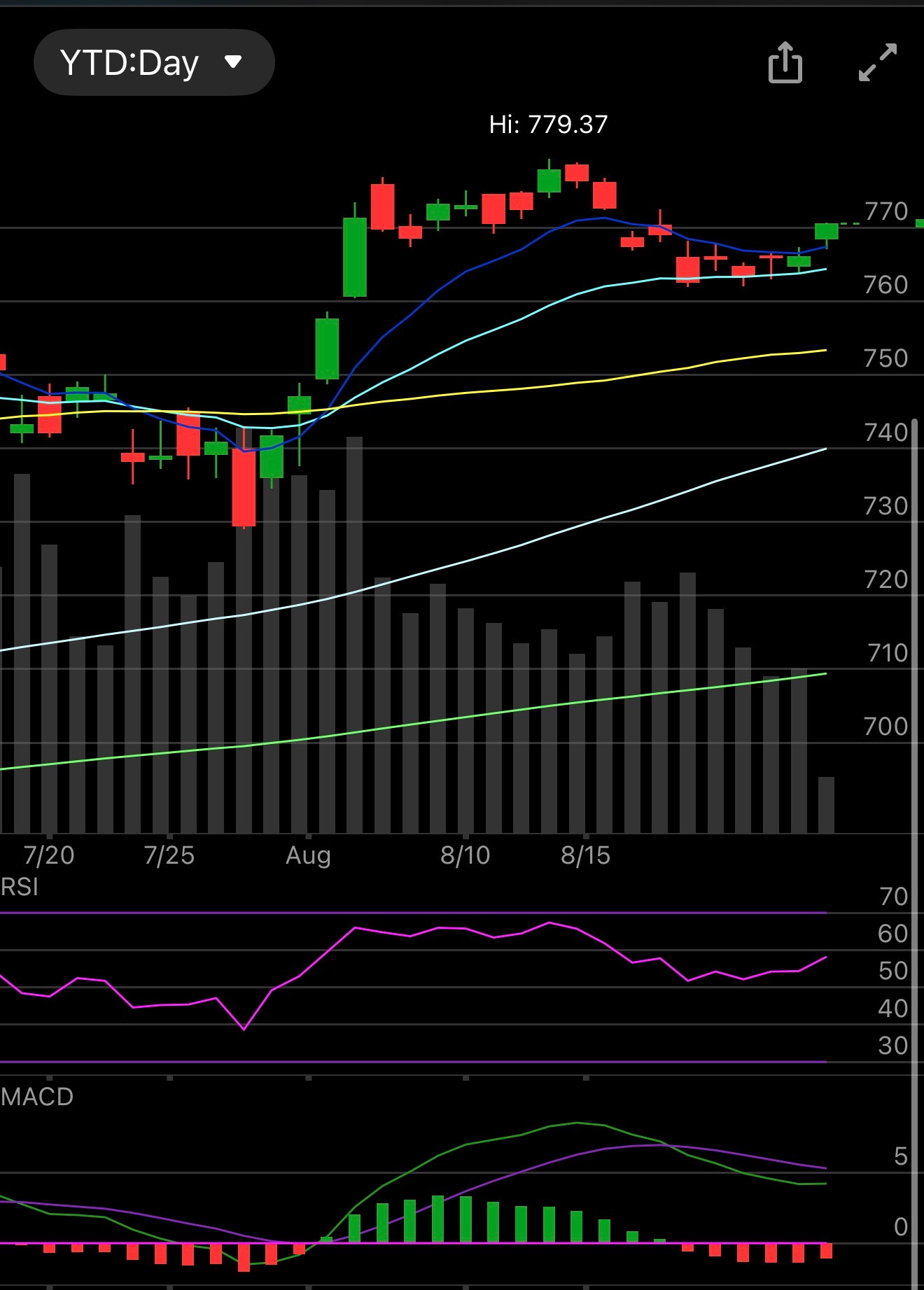Click the 710 price axis label
The width and height of the screenshot is (924, 1290).
(888, 653)
